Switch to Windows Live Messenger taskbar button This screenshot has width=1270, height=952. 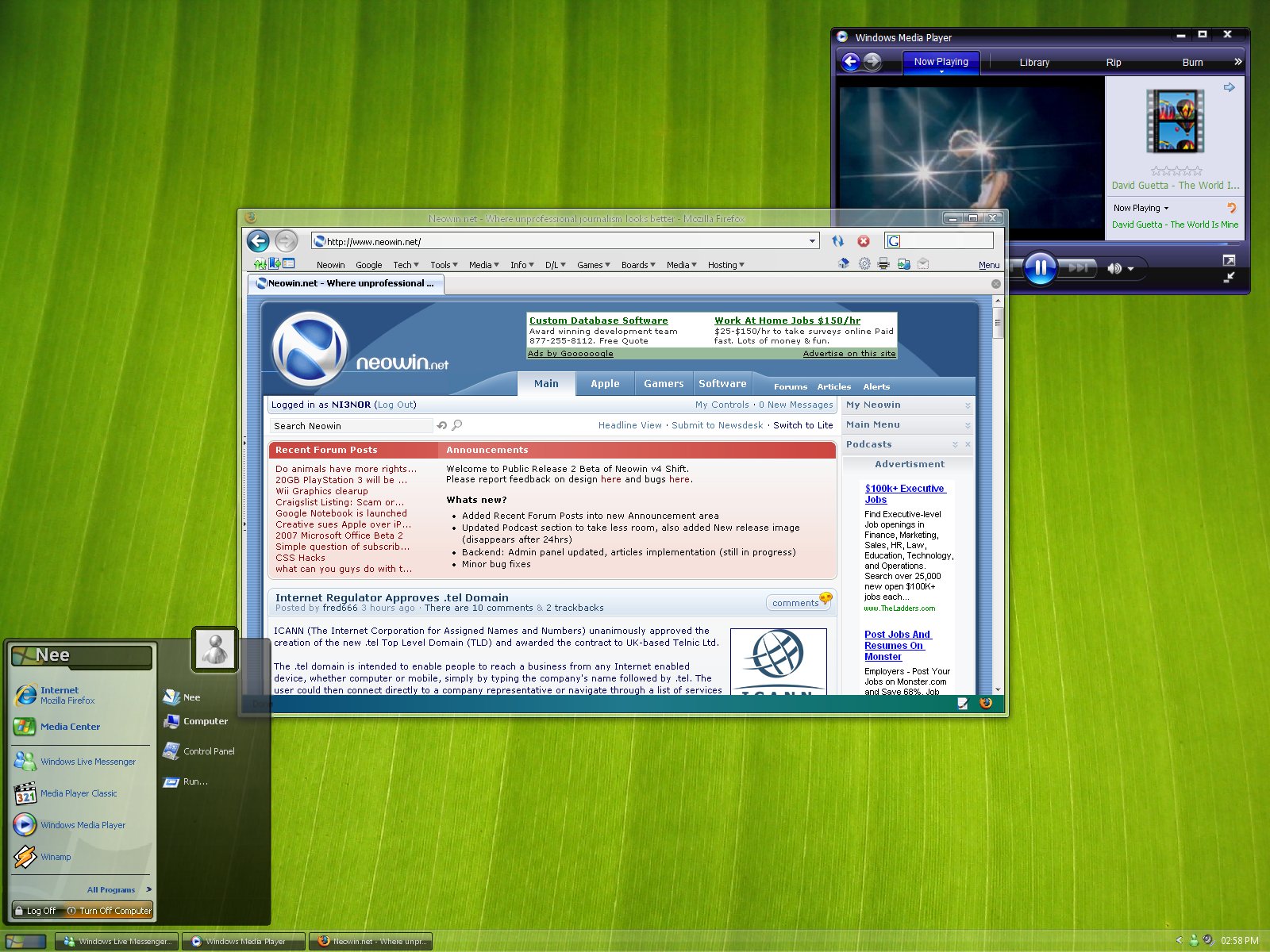click(117, 942)
